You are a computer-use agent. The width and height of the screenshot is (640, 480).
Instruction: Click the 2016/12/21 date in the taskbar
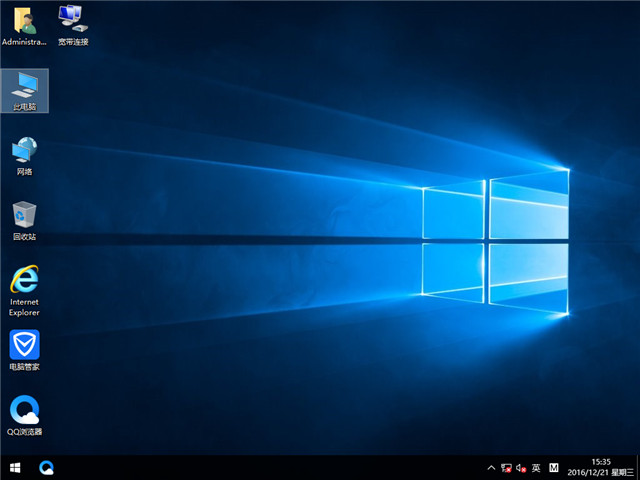(590, 473)
